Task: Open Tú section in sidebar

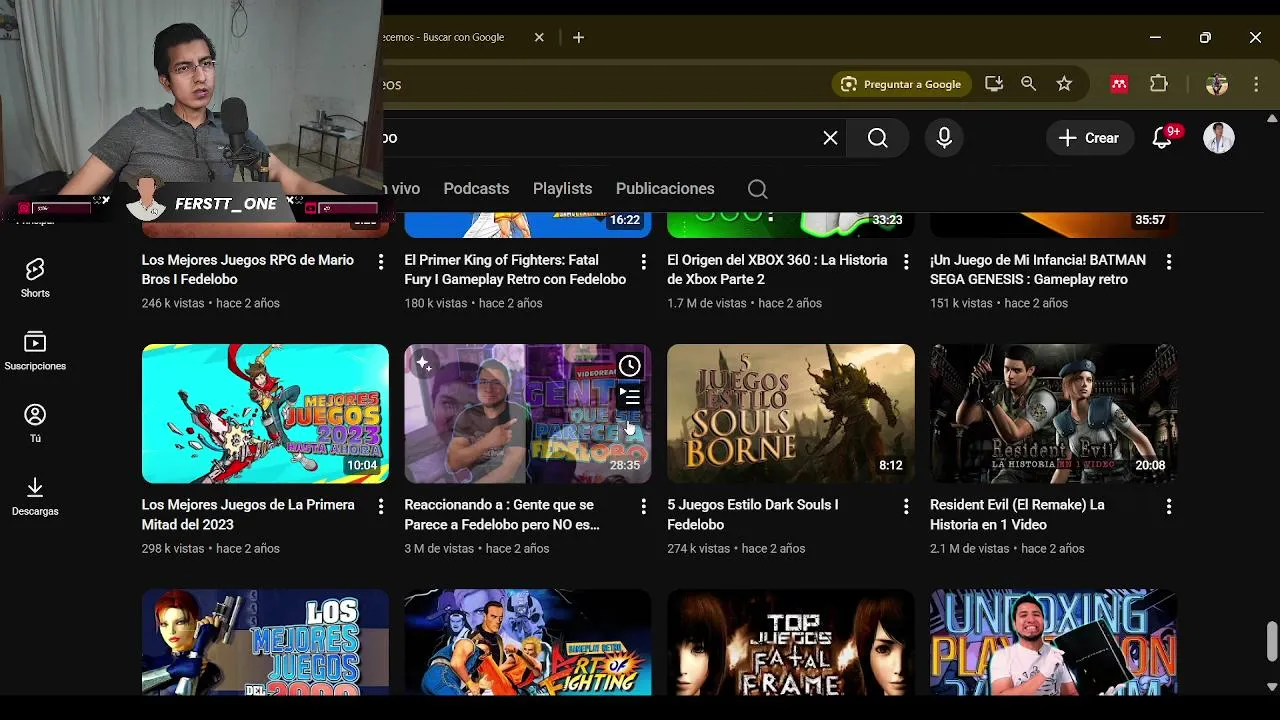Action: tap(35, 423)
